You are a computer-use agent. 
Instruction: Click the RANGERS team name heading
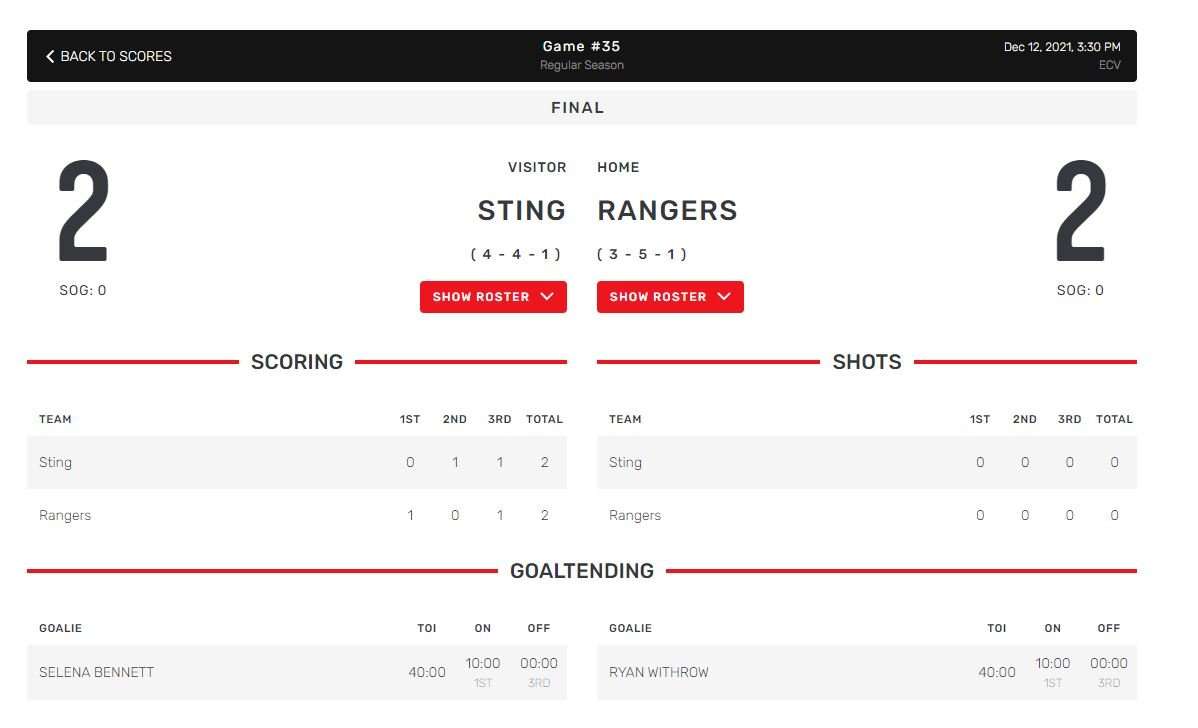pyautogui.click(x=667, y=211)
